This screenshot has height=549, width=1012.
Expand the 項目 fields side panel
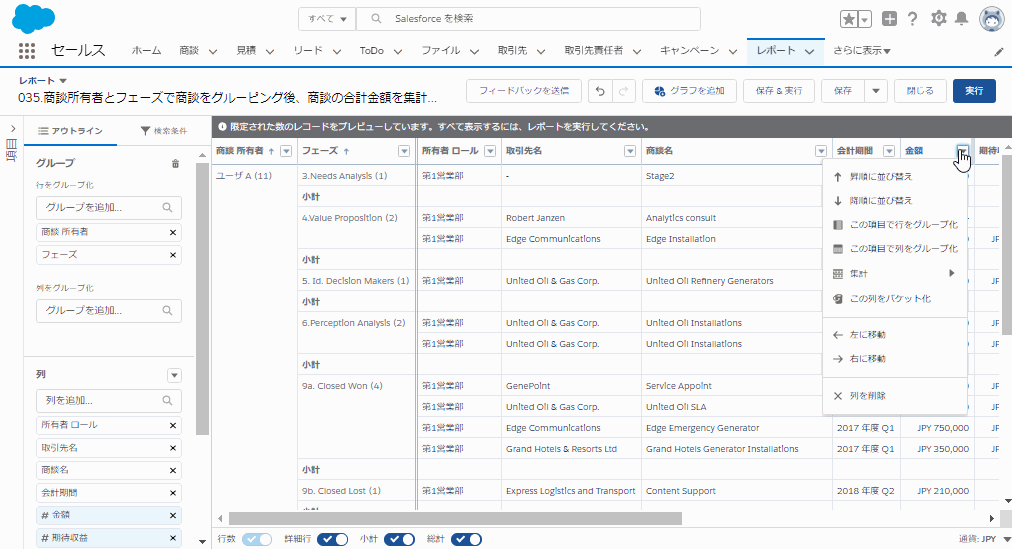click(12, 128)
